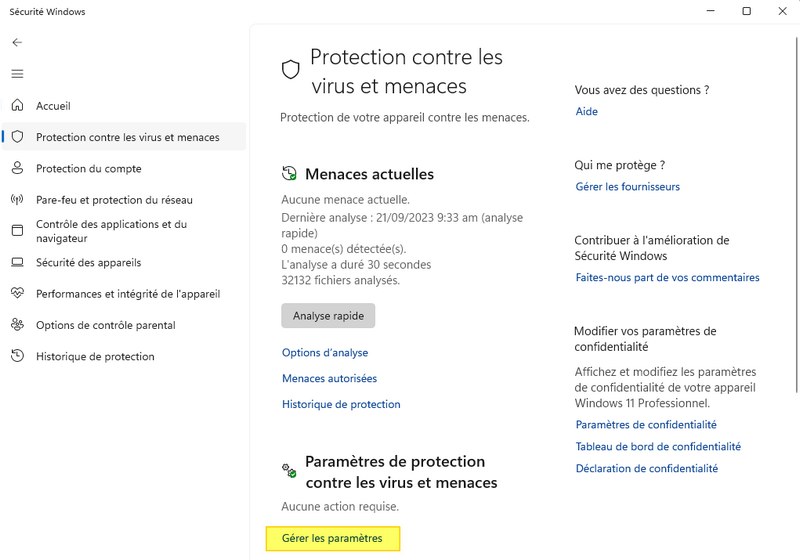Open Gérer les paramètres link

coord(332,539)
